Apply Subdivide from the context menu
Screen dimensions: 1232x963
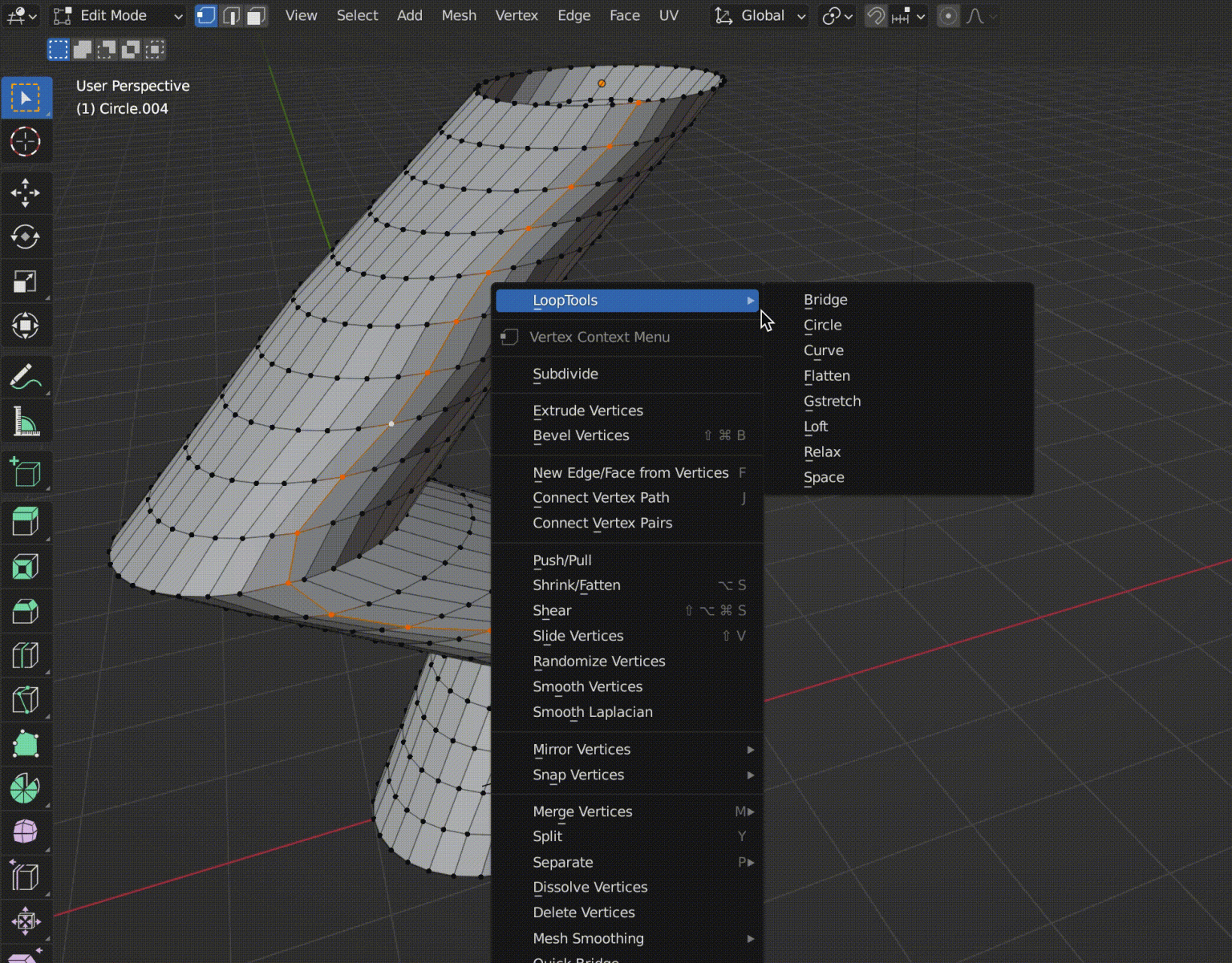coord(565,374)
